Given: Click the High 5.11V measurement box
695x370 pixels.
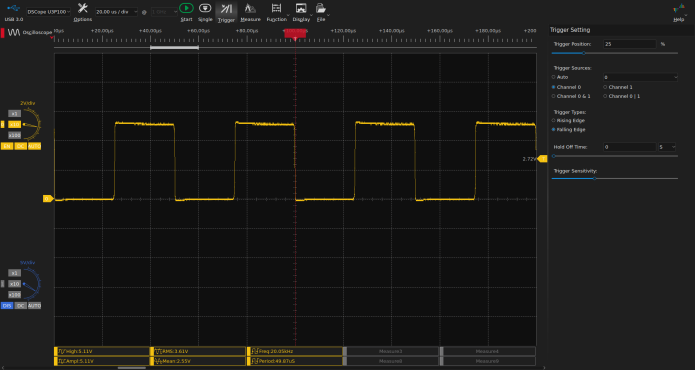Looking at the screenshot, I should (102, 351).
